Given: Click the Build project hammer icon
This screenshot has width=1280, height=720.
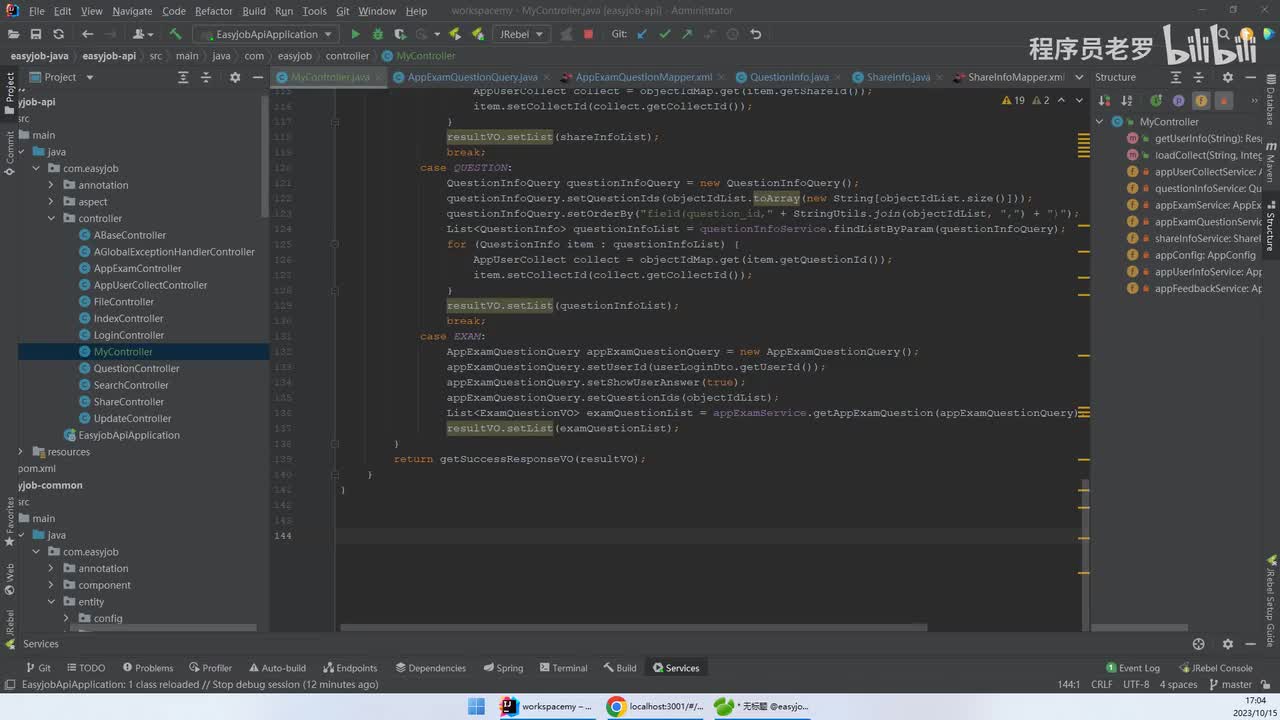Looking at the screenshot, I should point(175,34).
